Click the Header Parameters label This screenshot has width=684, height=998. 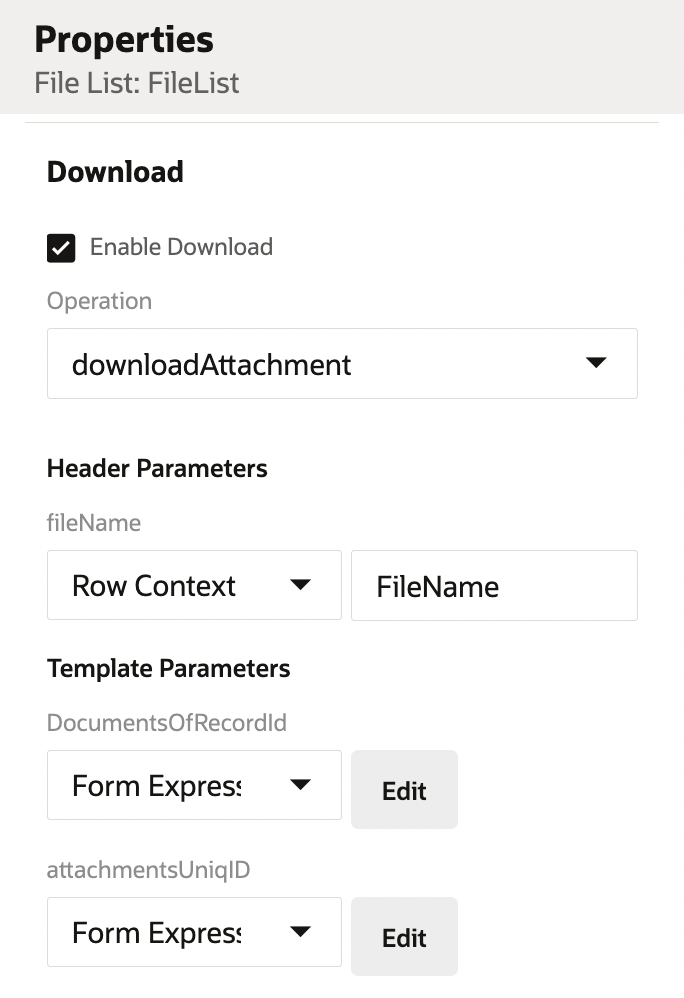point(157,467)
